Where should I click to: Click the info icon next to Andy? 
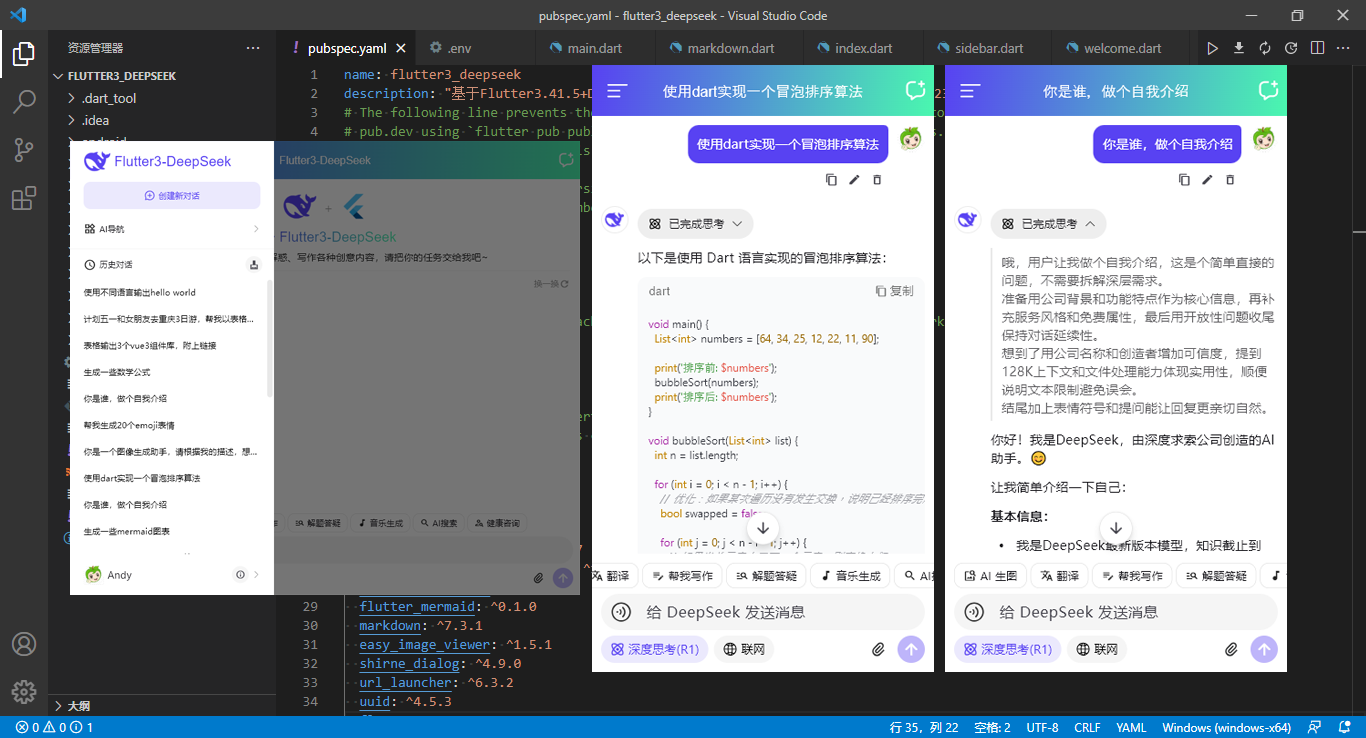click(x=240, y=575)
